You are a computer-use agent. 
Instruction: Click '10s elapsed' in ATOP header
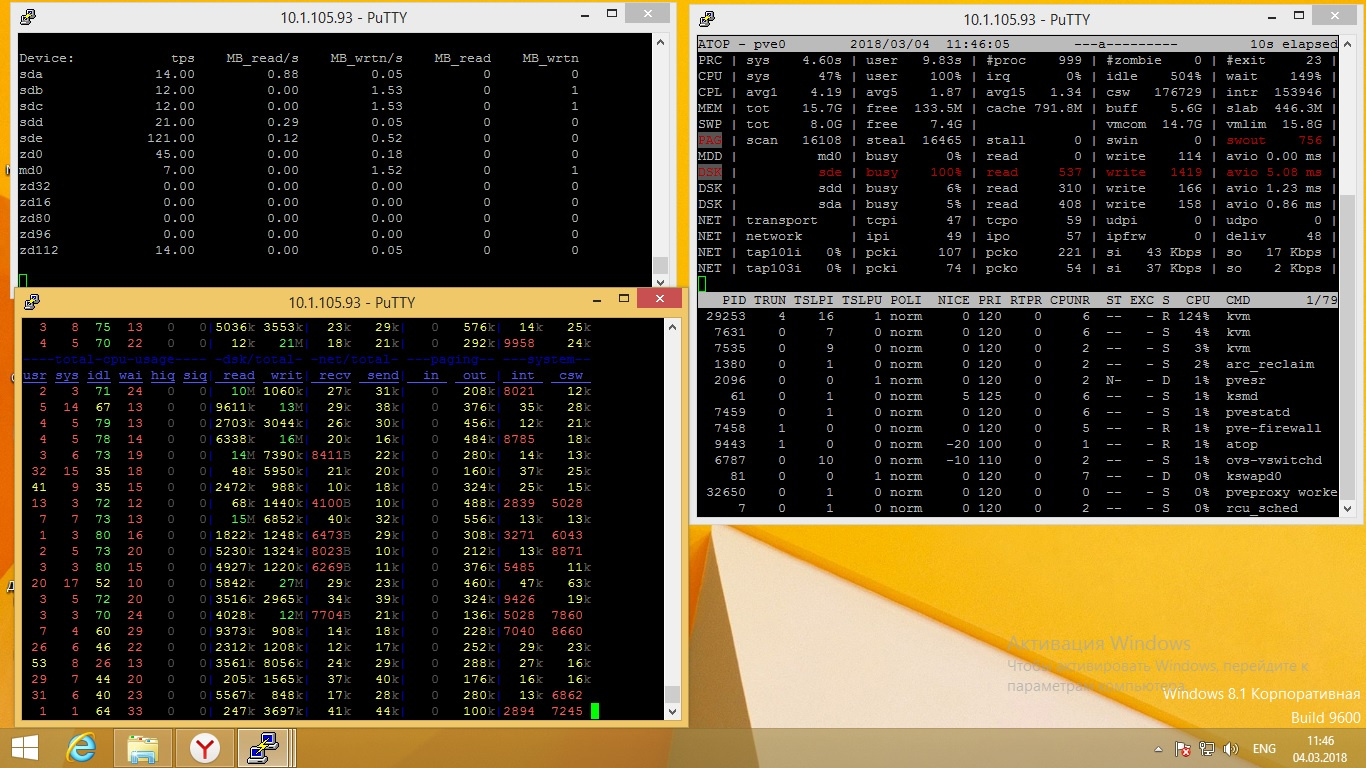pyautogui.click(x=1293, y=44)
